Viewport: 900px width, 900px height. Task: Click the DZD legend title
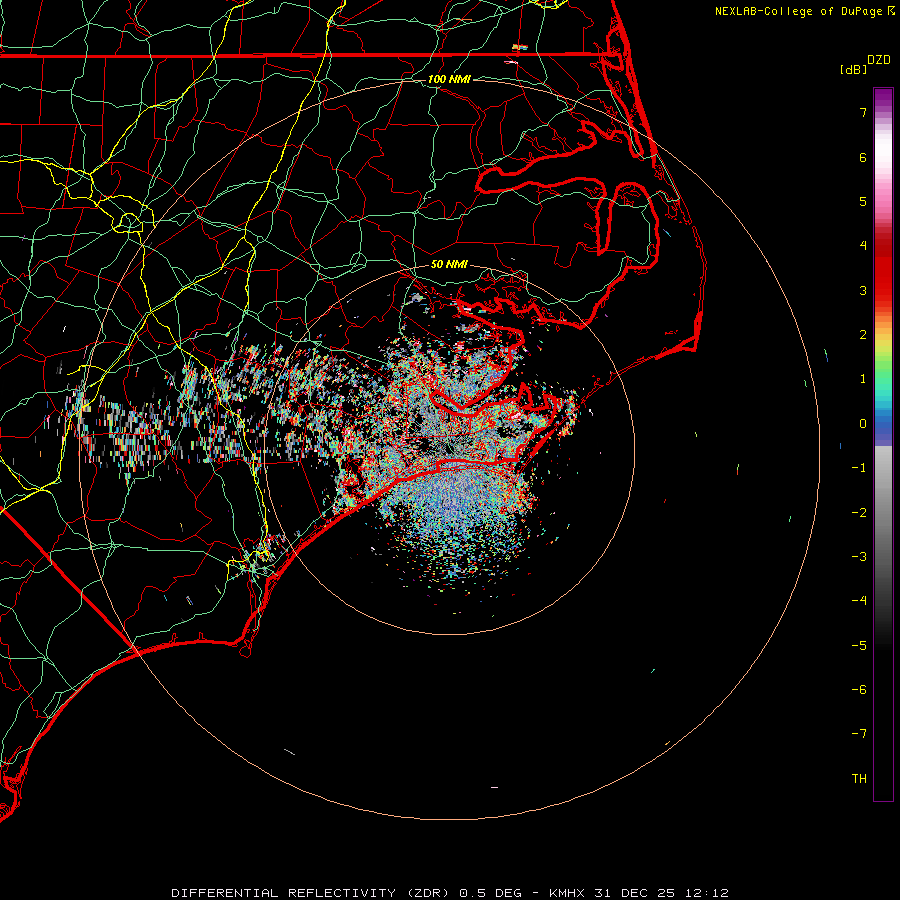coord(879,60)
